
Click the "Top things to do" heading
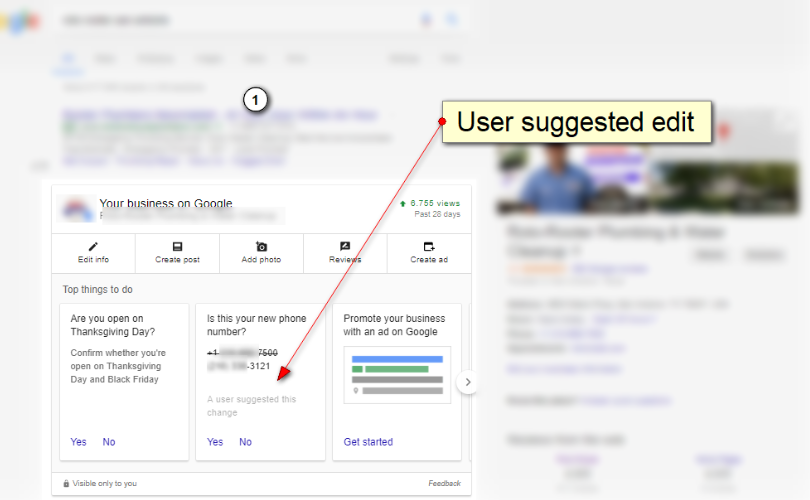(98, 290)
